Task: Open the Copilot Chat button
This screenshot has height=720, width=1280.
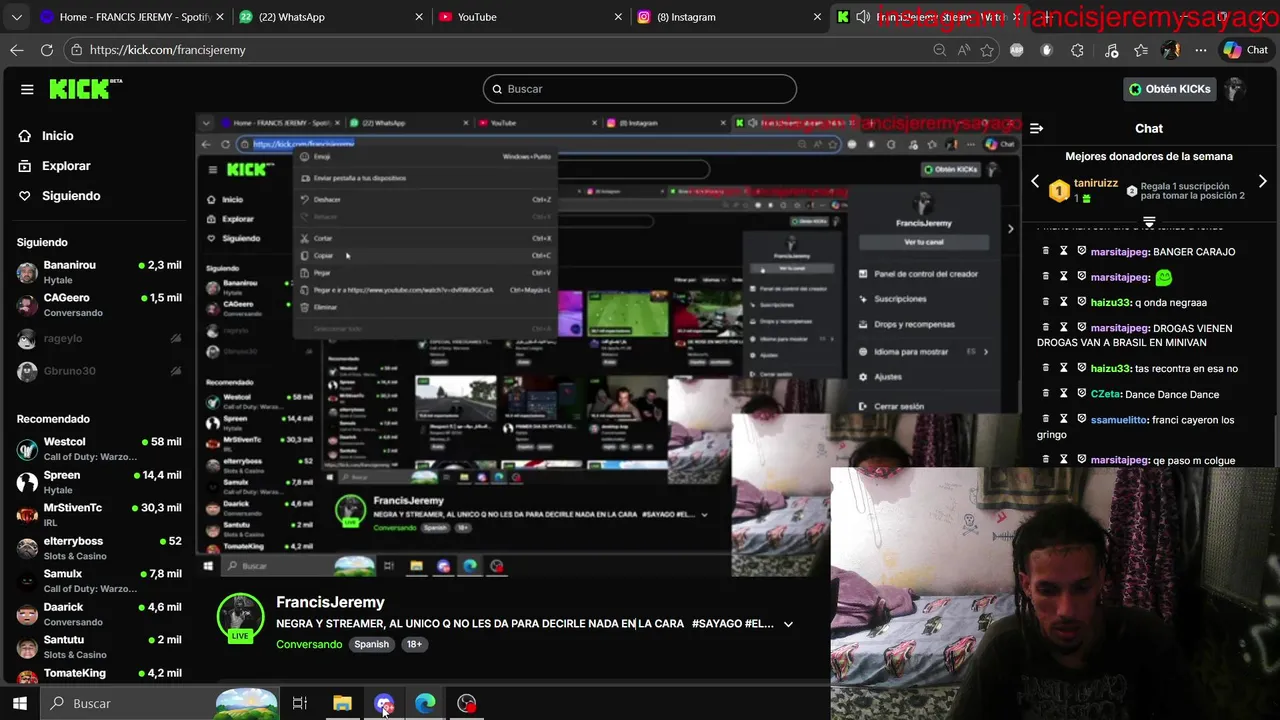Action: (1246, 50)
